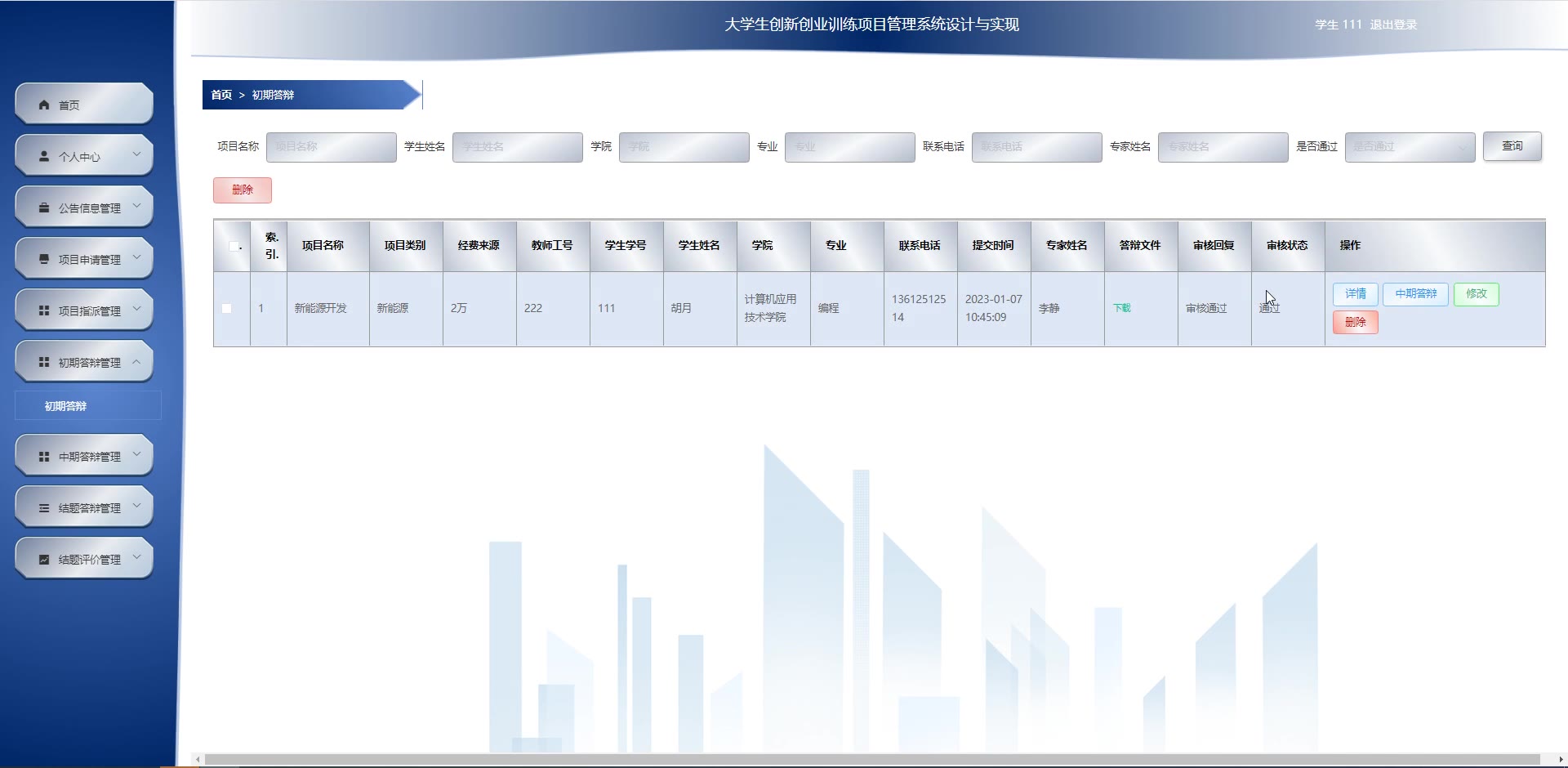Click the 审核状态 column header
The image size is (1568, 768).
coord(1287,245)
